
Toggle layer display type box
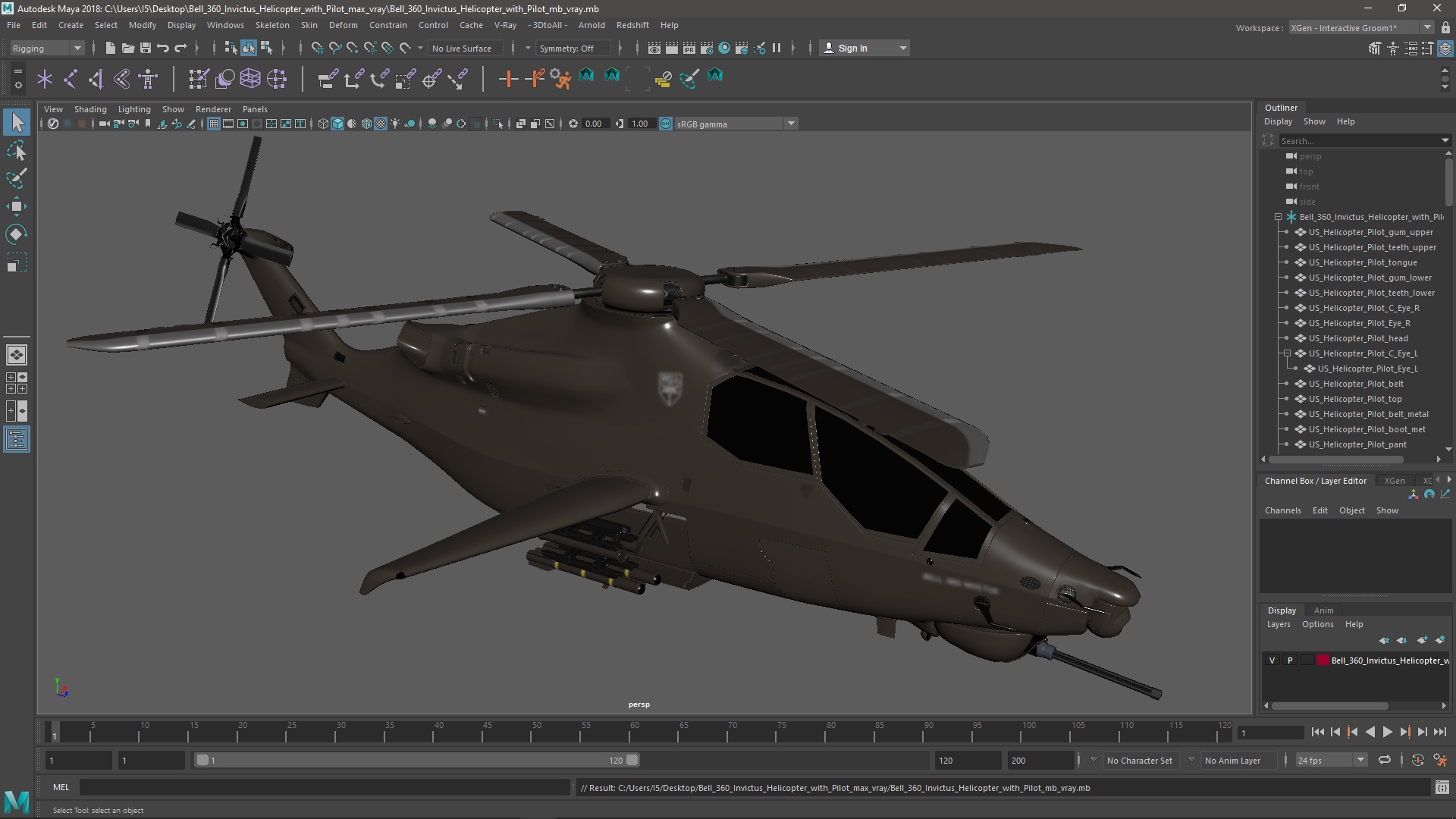(1307, 661)
